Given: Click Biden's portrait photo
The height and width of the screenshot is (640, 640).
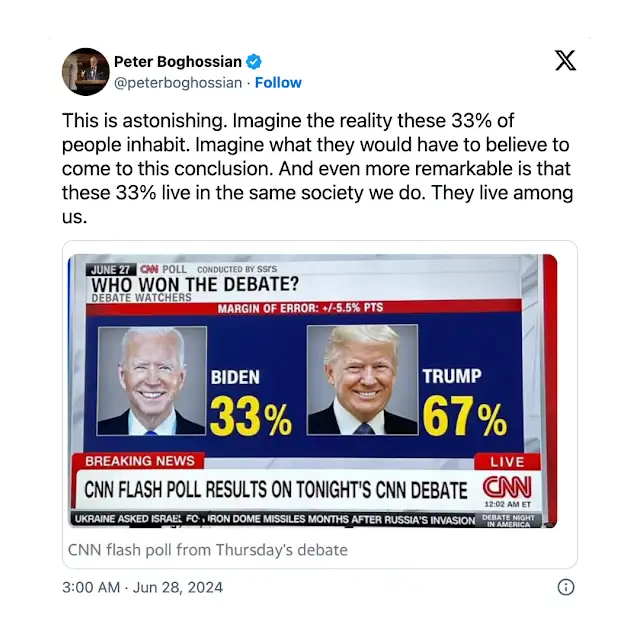Looking at the screenshot, I should [x=152, y=381].
